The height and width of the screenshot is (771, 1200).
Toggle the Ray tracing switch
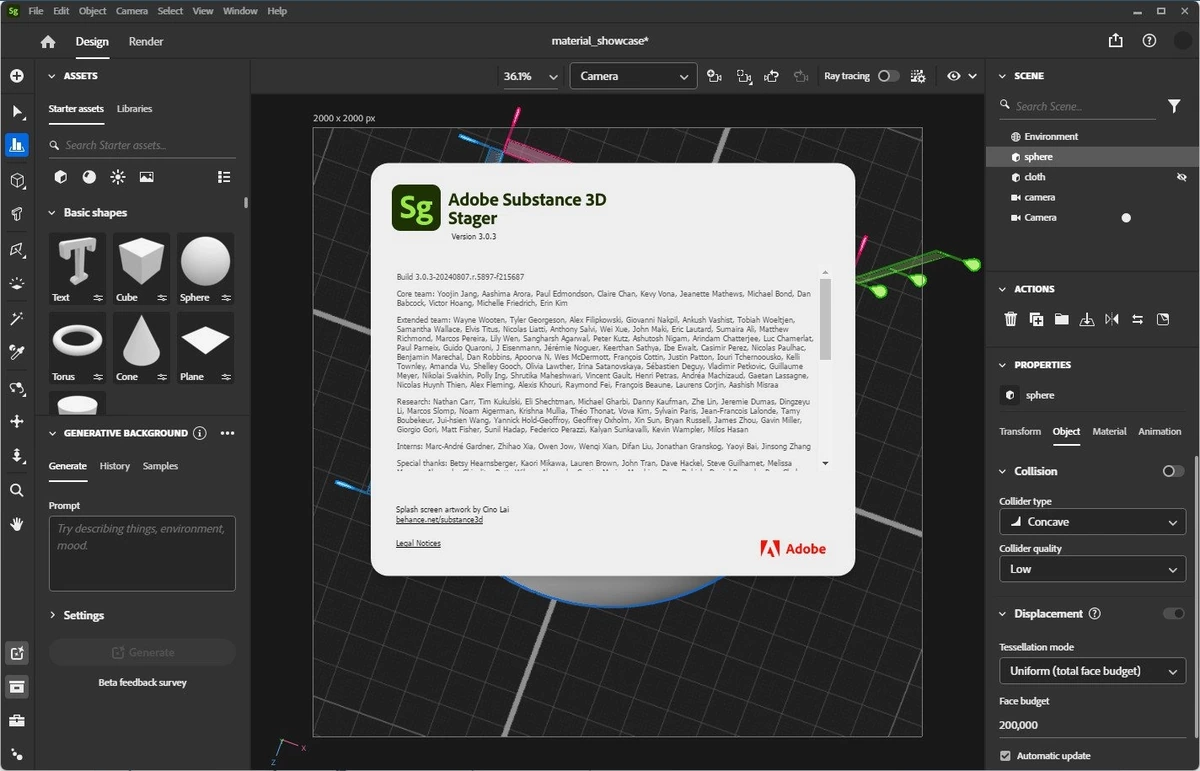(x=888, y=76)
